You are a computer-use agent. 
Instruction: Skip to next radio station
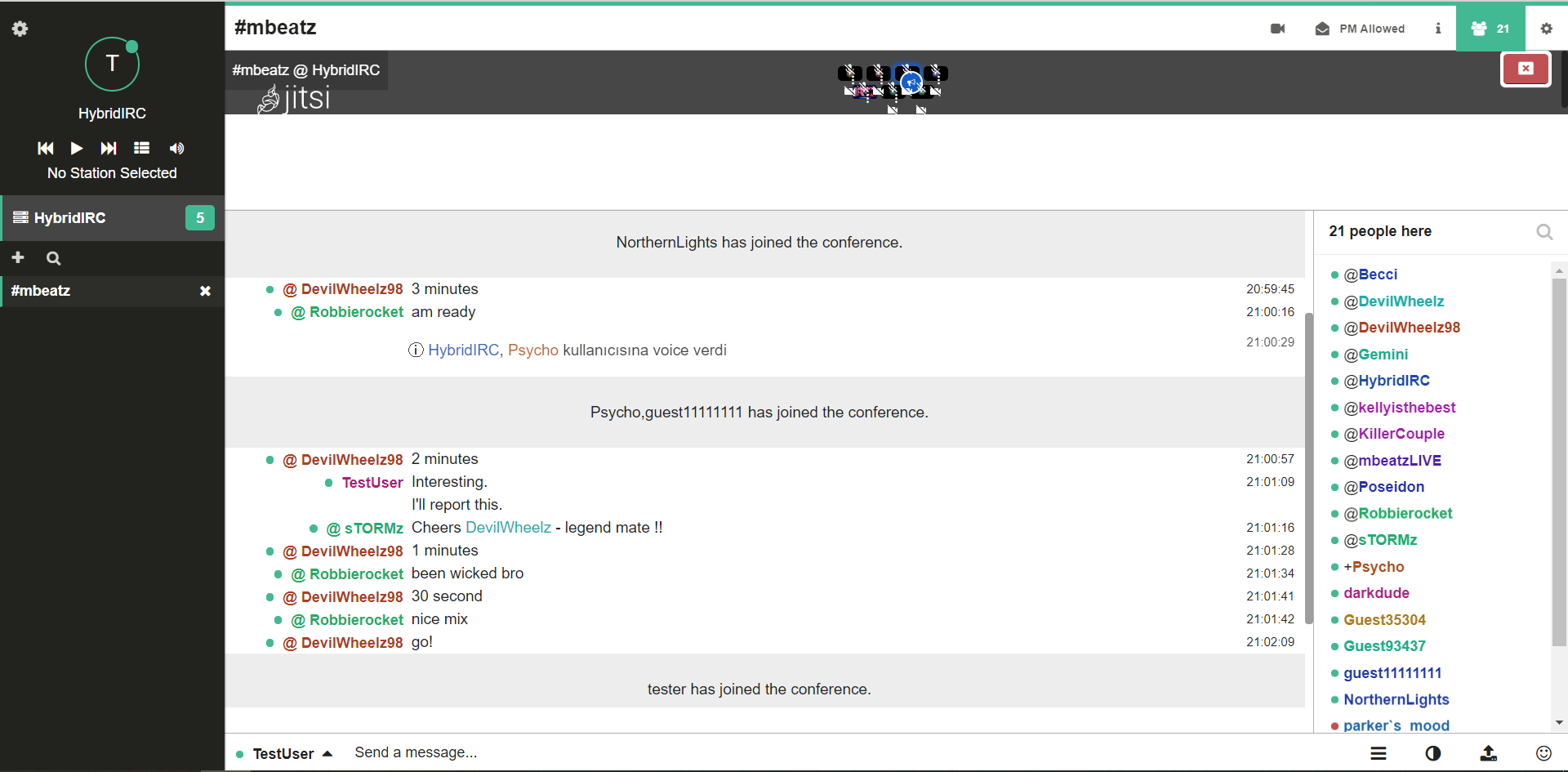(x=109, y=148)
